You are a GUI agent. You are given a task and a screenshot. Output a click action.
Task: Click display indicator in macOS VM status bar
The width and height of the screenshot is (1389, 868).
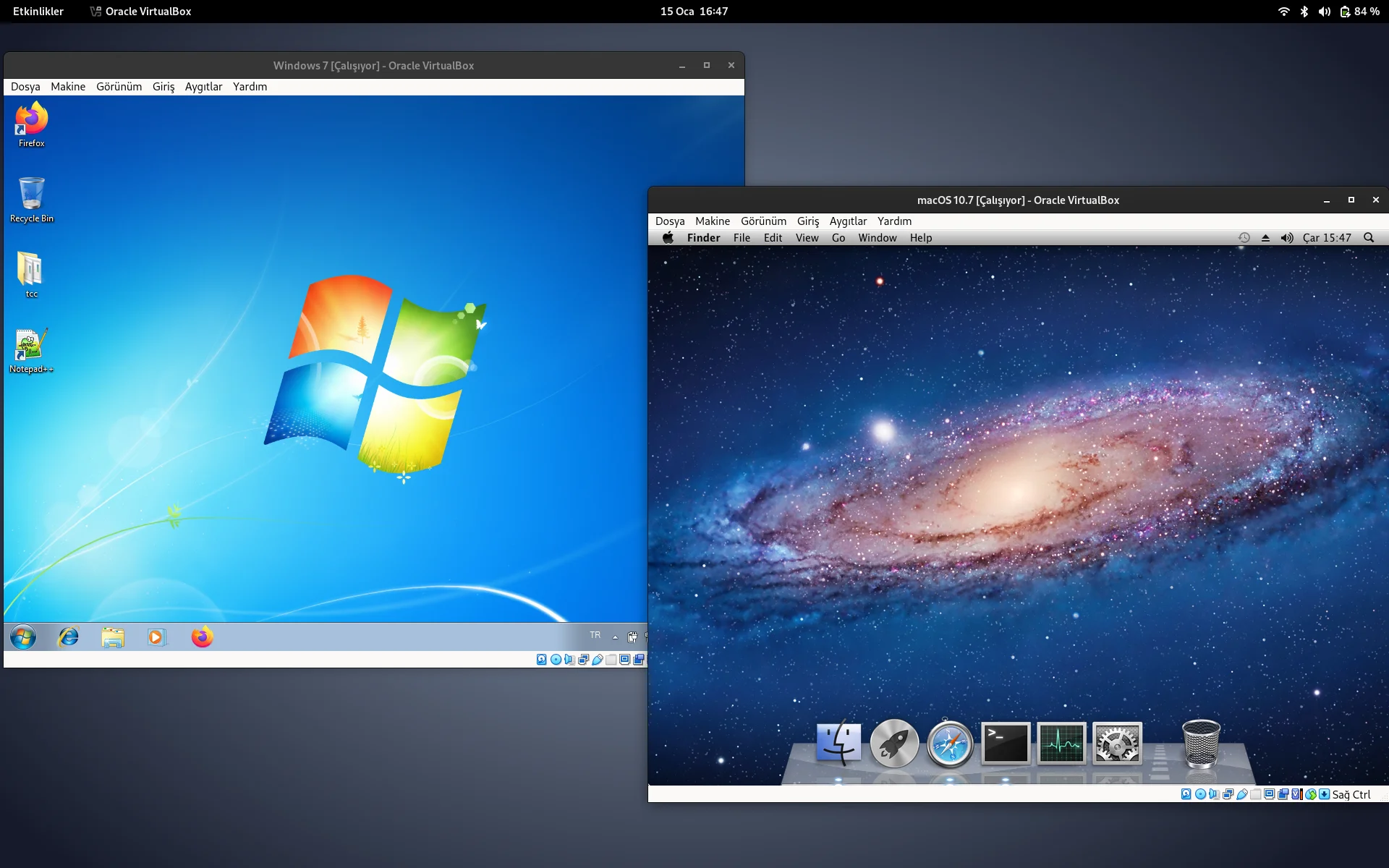coord(1270,794)
